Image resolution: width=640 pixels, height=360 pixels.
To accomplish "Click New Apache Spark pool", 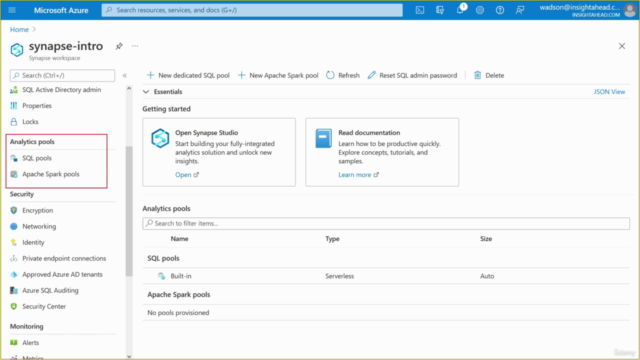I will pyautogui.click(x=278, y=75).
